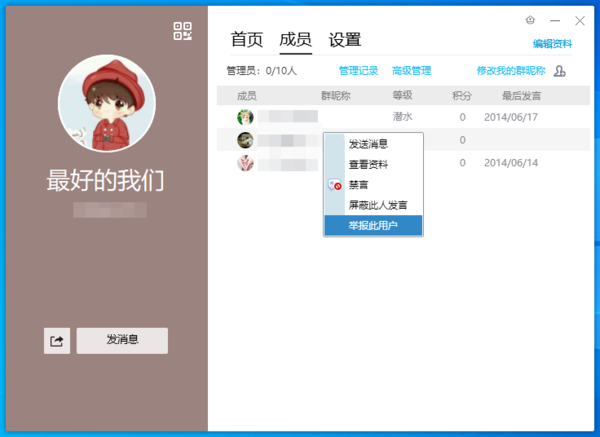The image size is (600, 437).
Task: Click the date 2014/06/14
Action: 511,163
